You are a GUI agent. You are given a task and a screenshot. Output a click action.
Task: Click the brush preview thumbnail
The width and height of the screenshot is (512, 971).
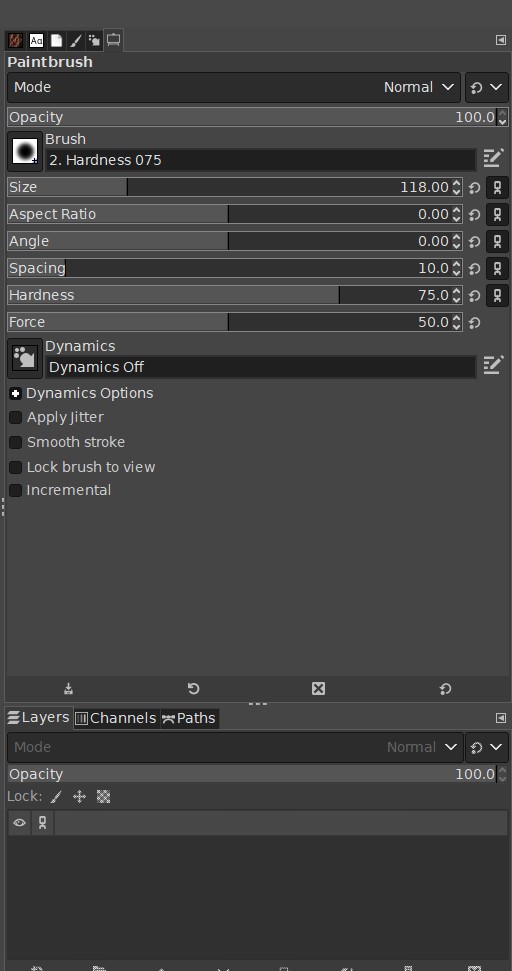pos(25,151)
